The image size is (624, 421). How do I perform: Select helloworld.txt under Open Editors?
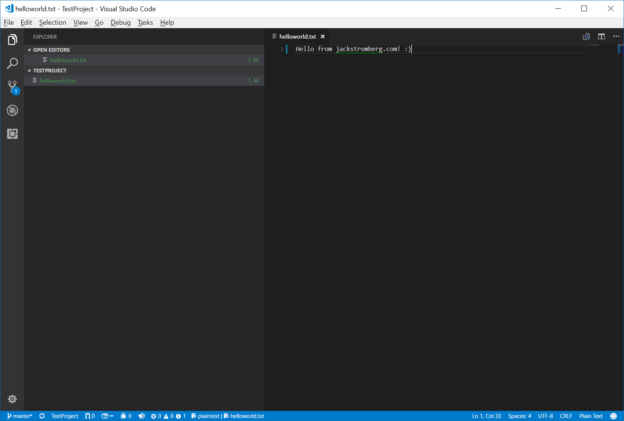[x=144, y=60]
